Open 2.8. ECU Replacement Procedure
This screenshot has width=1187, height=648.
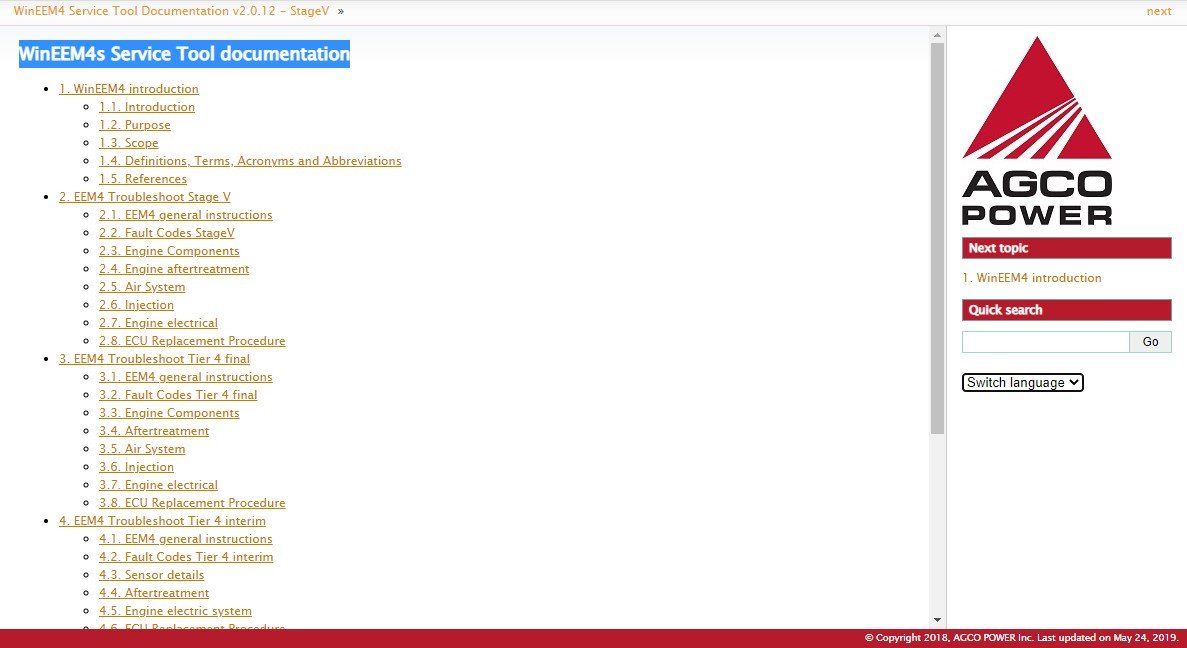tap(191, 341)
